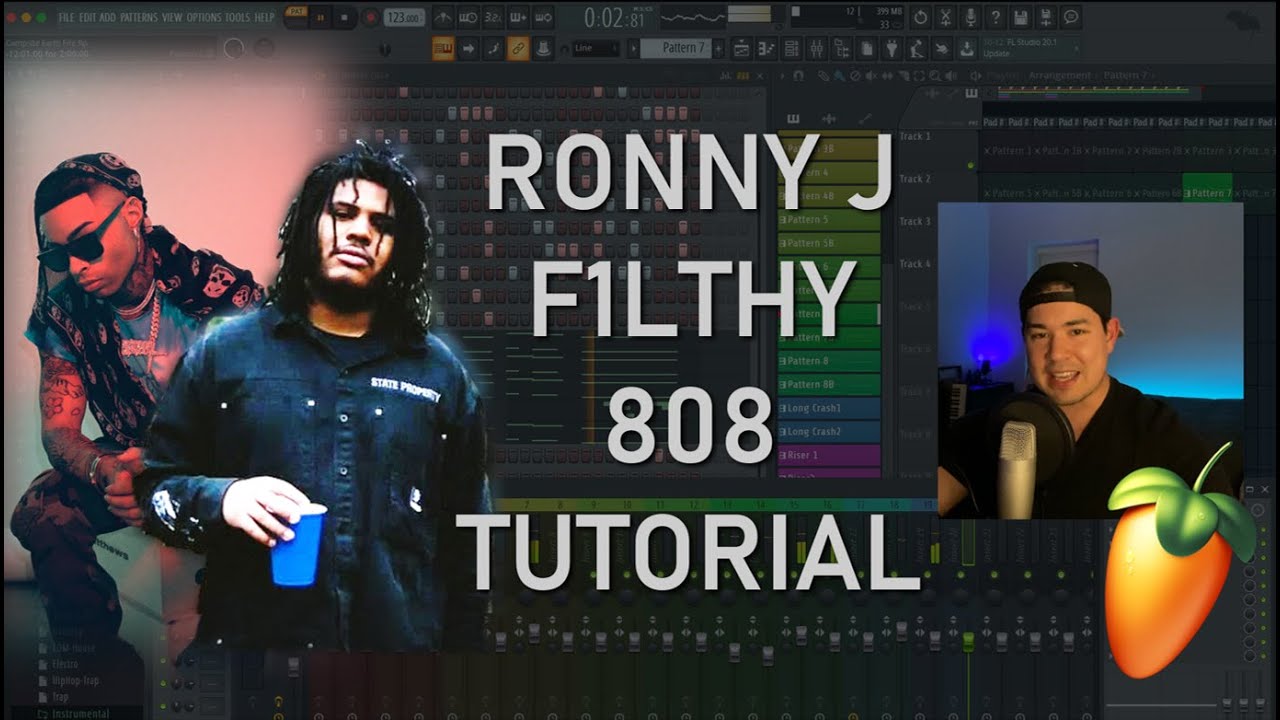1280x720 pixels.
Task: Open the Line snap dropdown
Action: click(596, 48)
